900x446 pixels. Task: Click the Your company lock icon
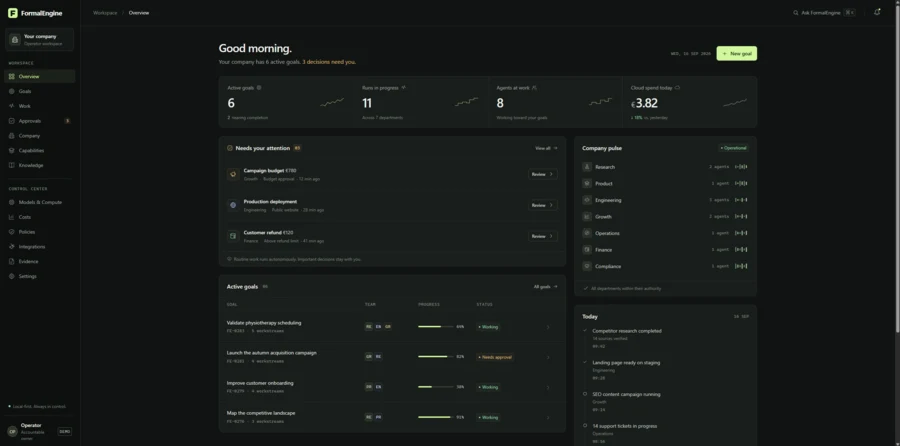coord(15,40)
